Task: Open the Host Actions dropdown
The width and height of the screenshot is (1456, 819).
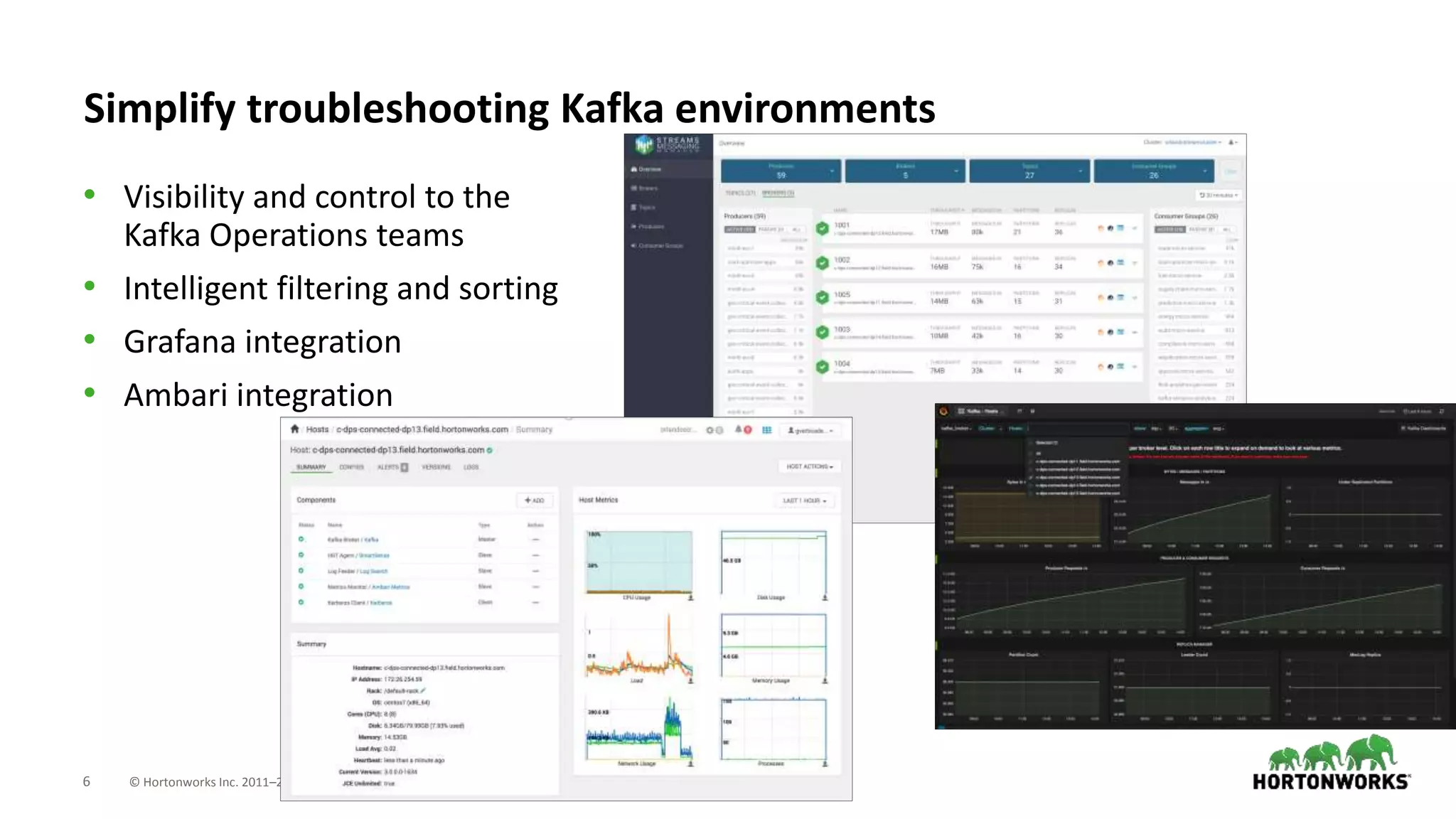Action: (x=810, y=466)
